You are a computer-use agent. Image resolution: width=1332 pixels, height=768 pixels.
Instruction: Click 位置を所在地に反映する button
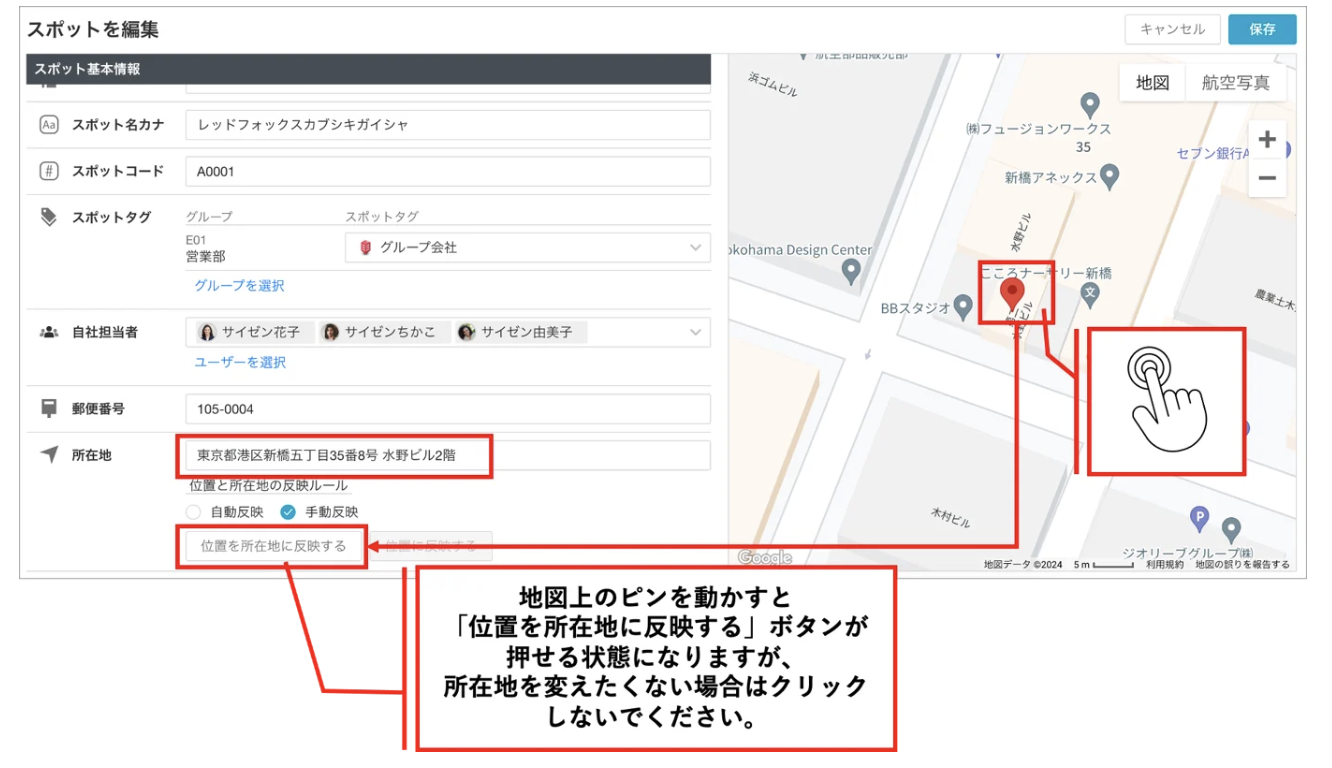tap(273, 546)
